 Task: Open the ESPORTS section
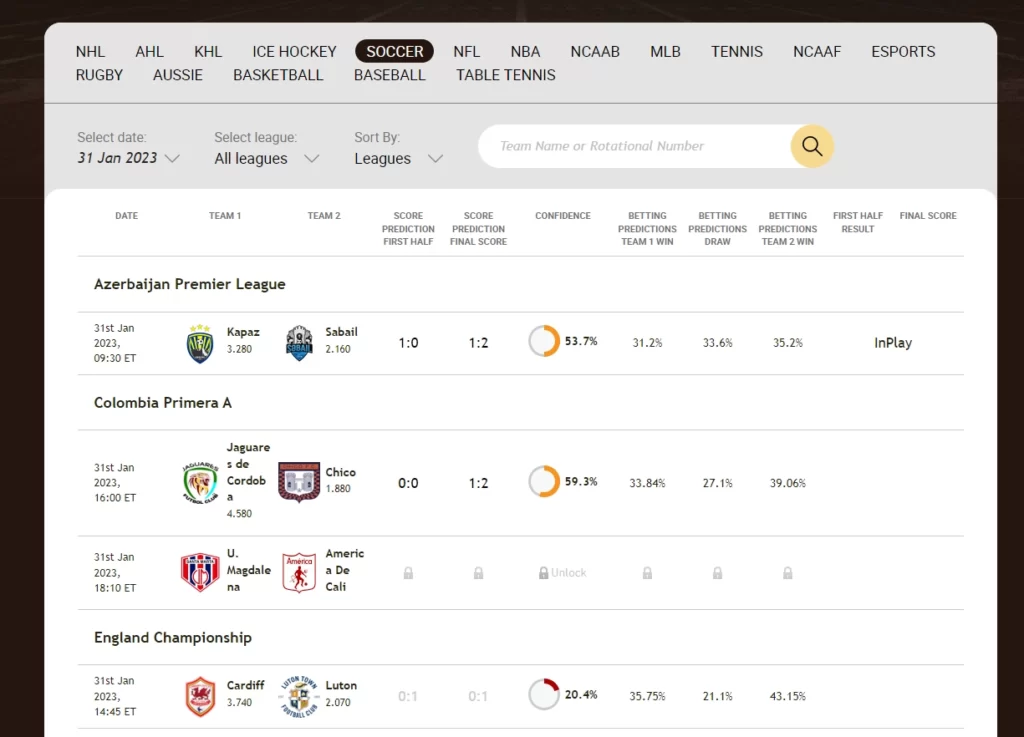902,51
